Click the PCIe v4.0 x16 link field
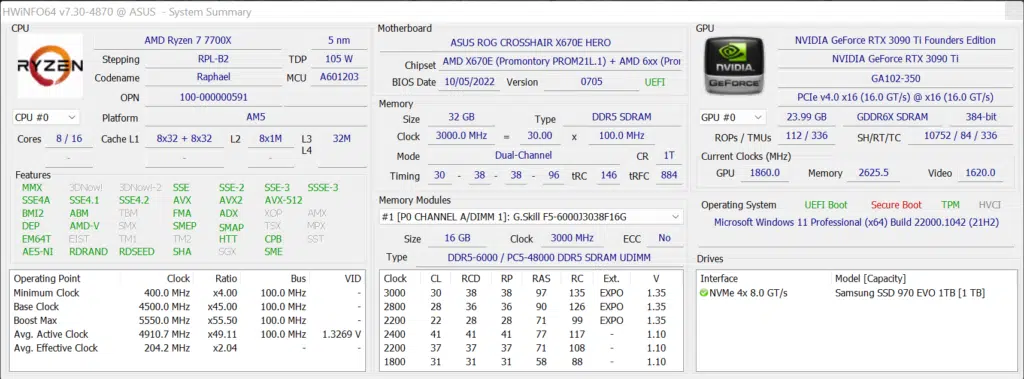This screenshot has height=379, width=1024. tap(895, 97)
